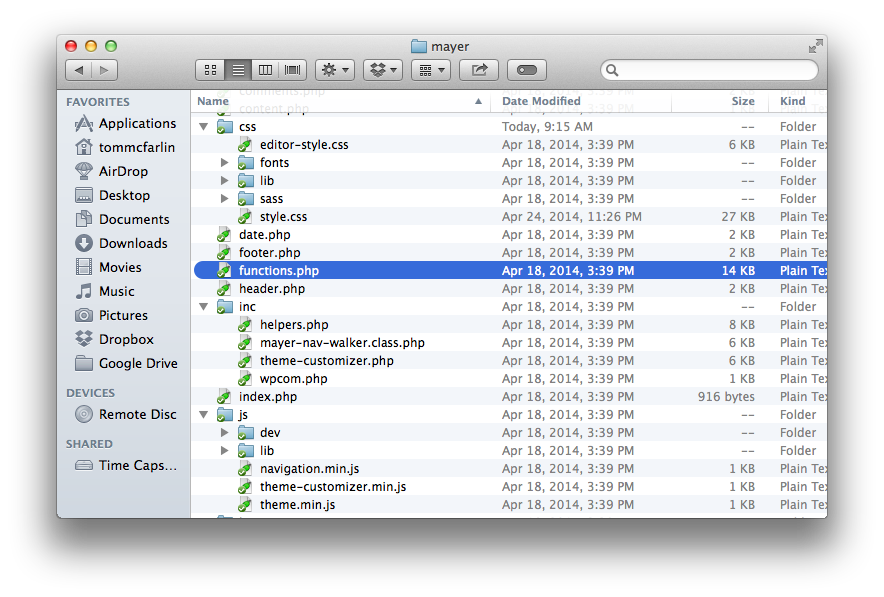Select the theme.min.js file
This screenshot has height=597, width=884.
coord(509,505)
